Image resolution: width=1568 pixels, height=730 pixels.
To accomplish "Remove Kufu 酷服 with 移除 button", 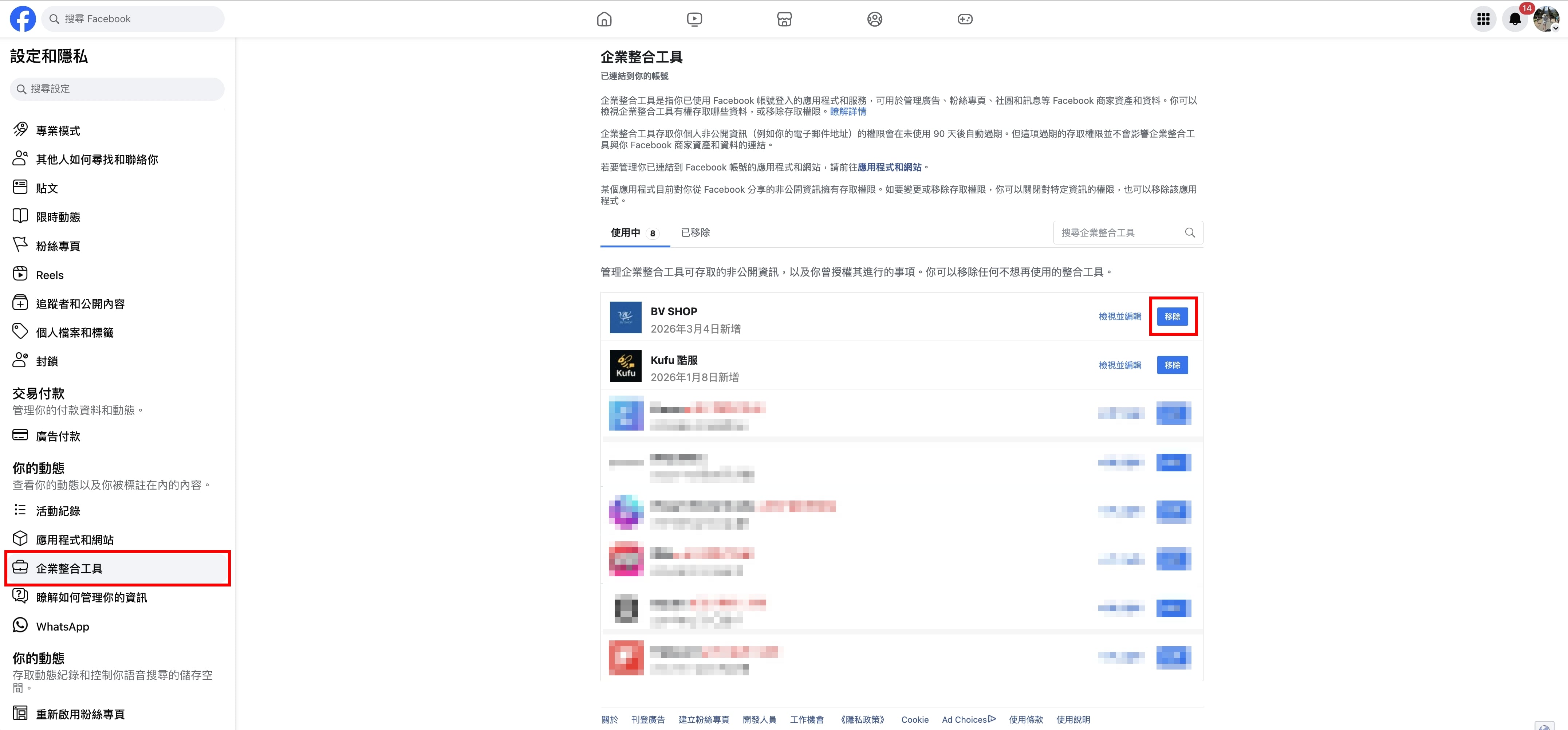I will tap(1172, 365).
